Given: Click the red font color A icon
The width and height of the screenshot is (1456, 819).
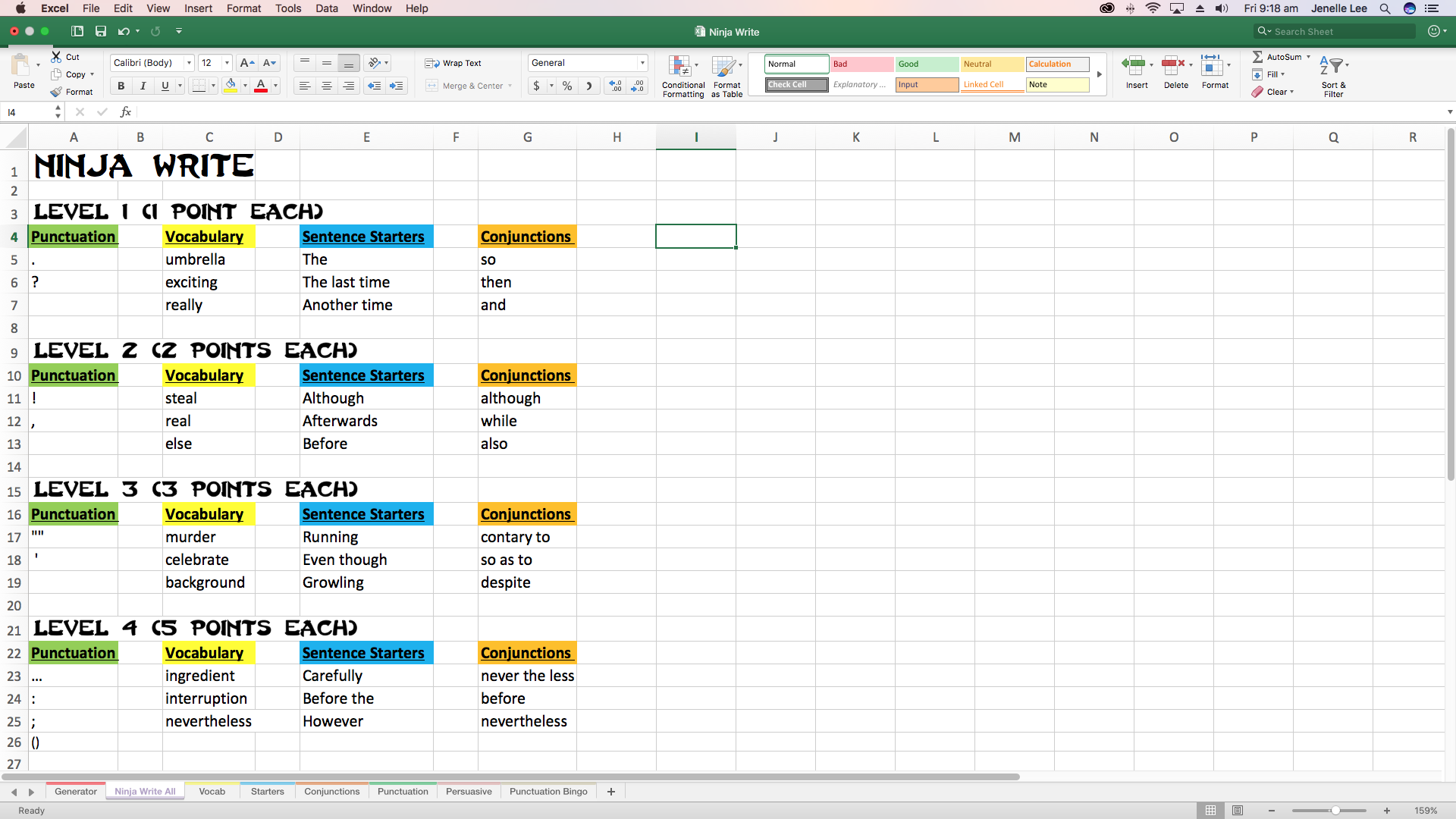Looking at the screenshot, I should point(261,86).
